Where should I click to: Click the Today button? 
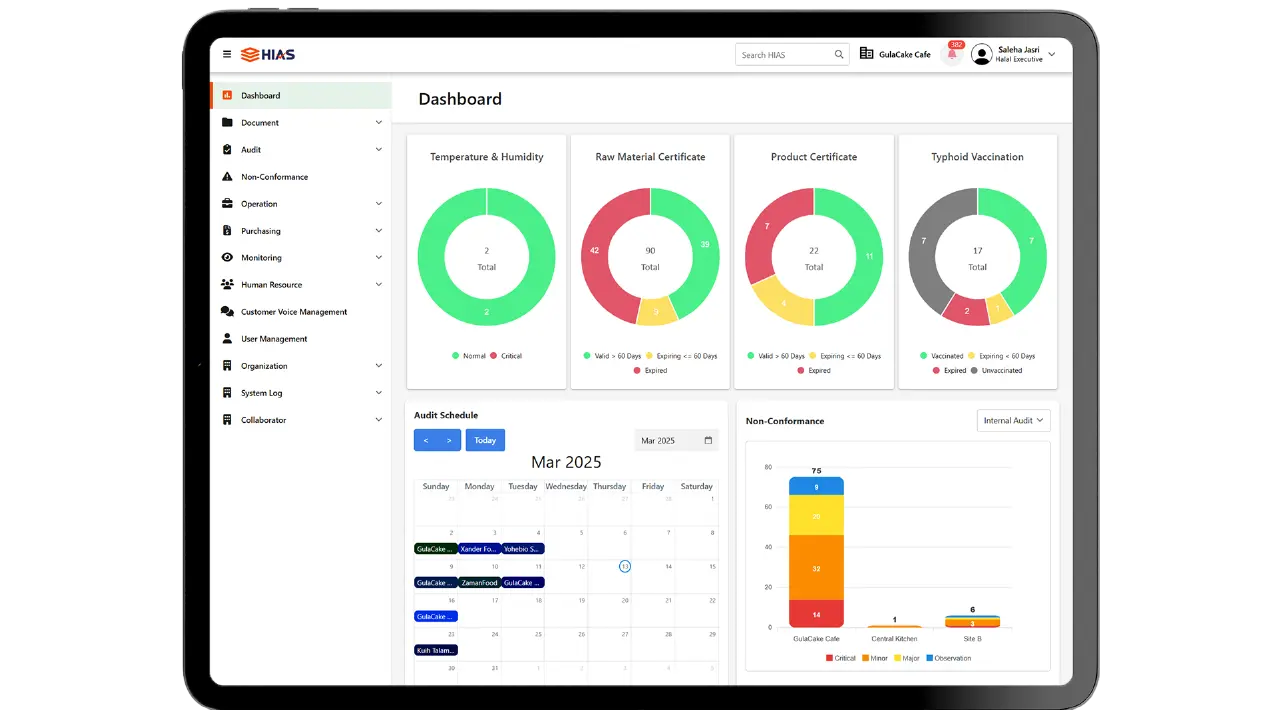click(485, 440)
